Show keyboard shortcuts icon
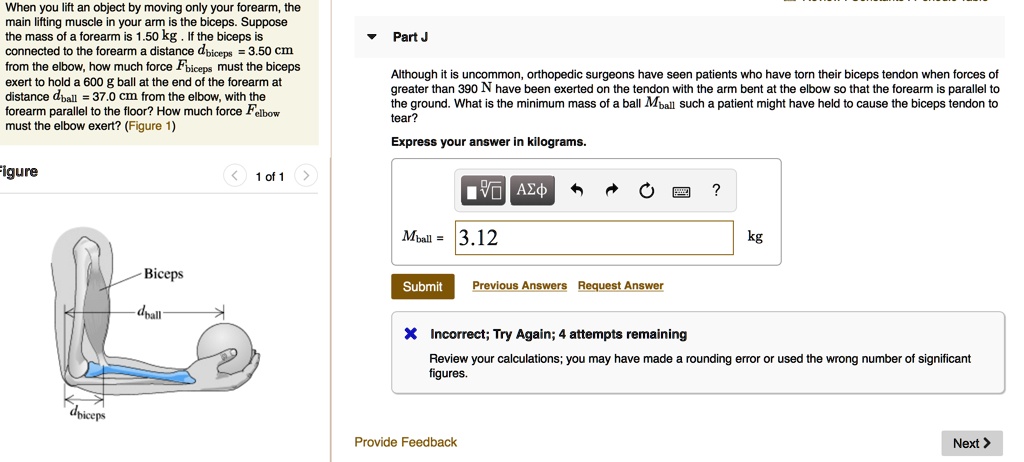Image resolution: width=1024 pixels, height=462 pixels. 681,191
